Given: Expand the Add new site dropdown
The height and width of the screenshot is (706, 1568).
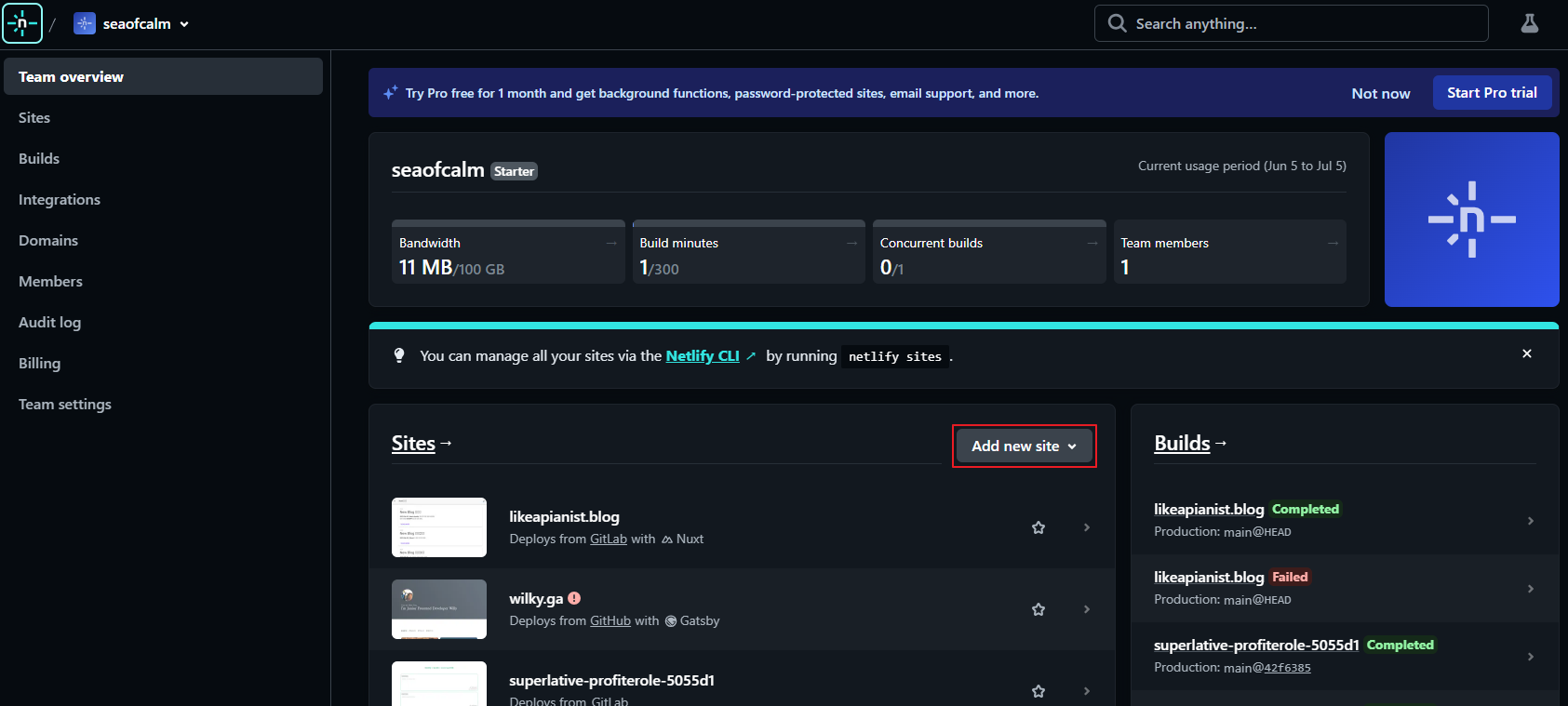Looking at the screenshot, I should pyautogui.click(x=1025, y=446).
